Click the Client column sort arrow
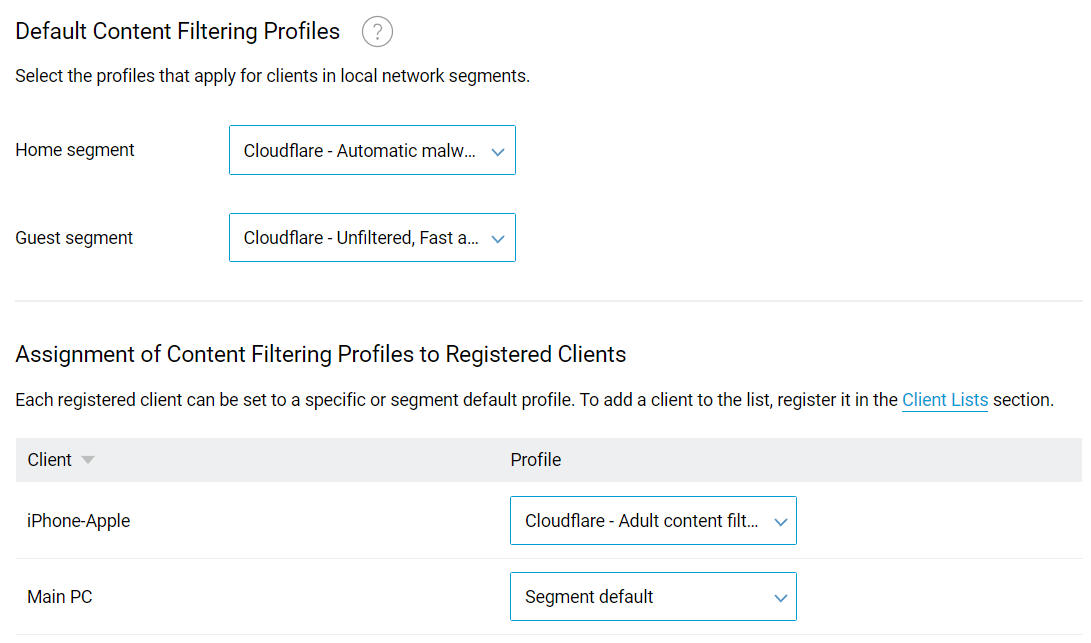This screenshot has width=1091, height=643. [88, 460]
